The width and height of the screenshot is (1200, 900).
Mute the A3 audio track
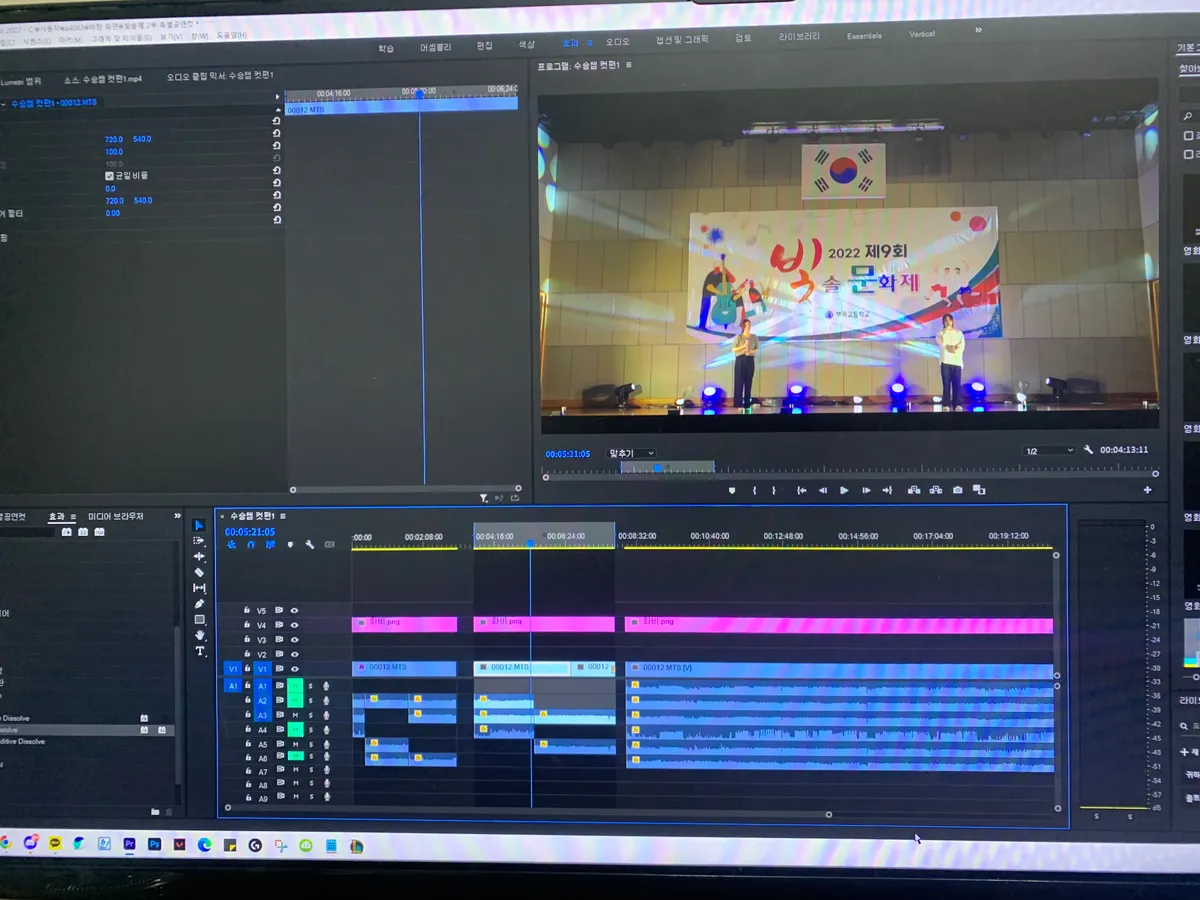295,715
